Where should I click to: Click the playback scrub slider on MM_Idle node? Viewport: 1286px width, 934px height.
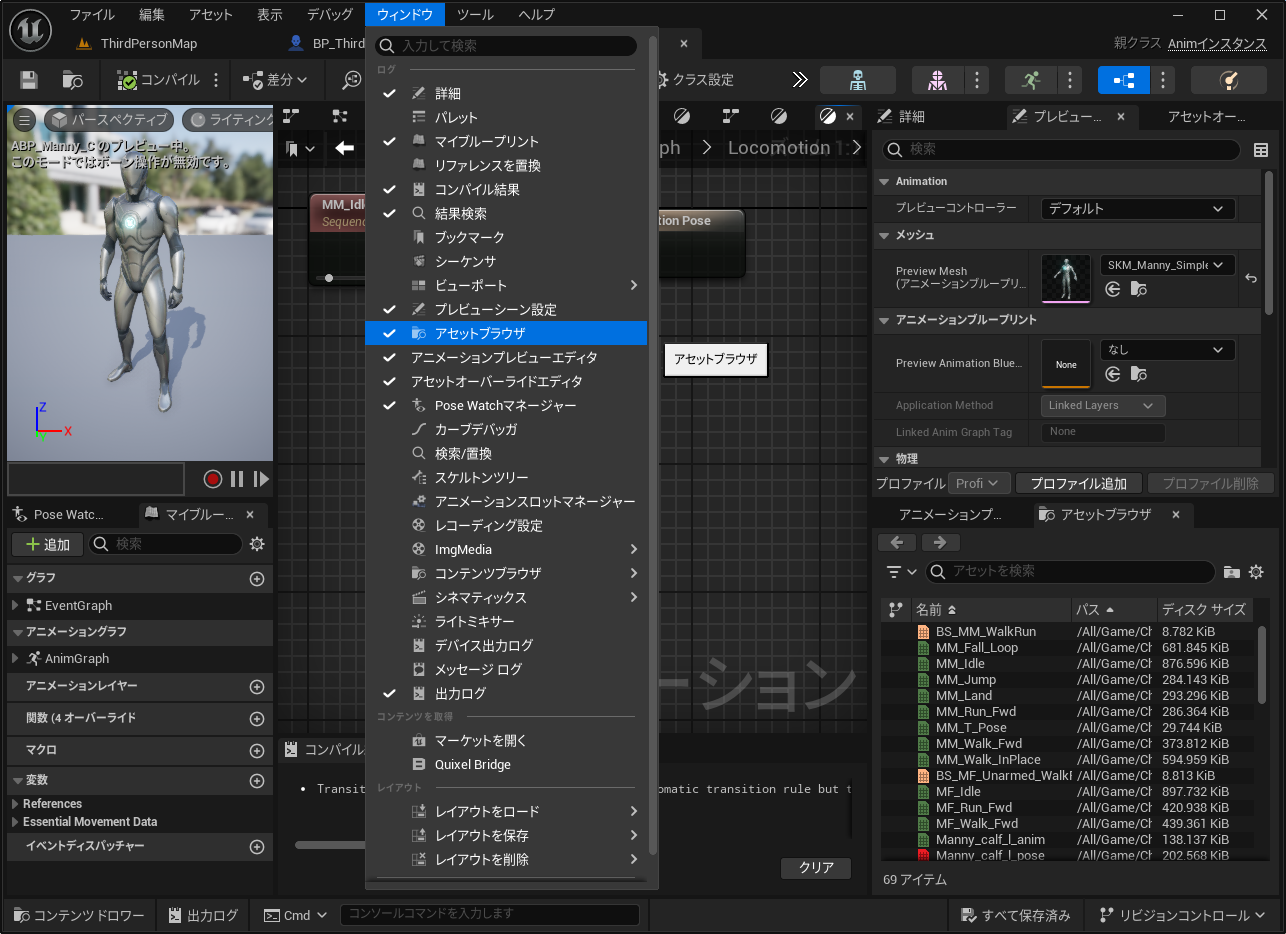tap(329, 278)
